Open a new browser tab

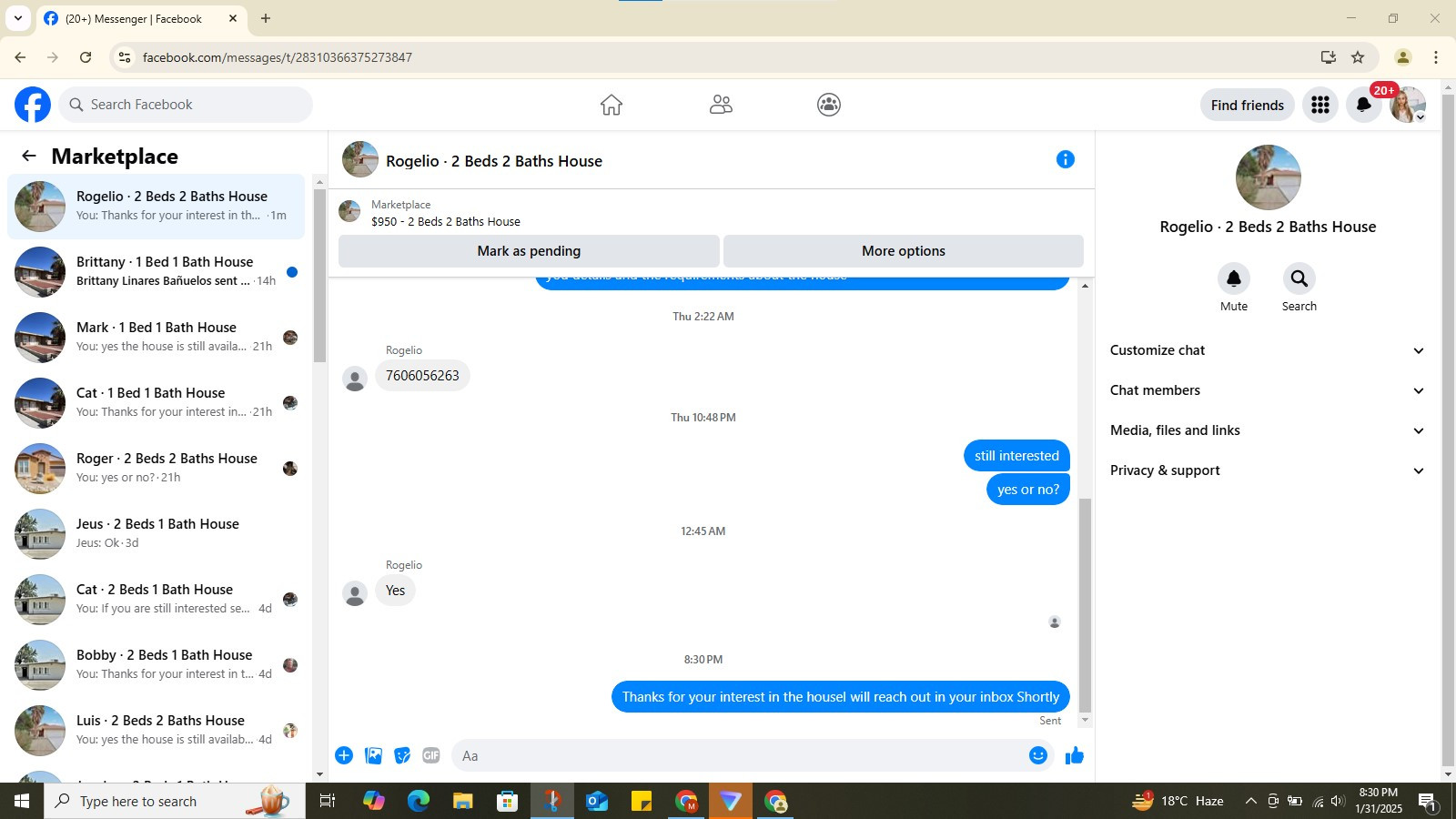tap(266, 18)
